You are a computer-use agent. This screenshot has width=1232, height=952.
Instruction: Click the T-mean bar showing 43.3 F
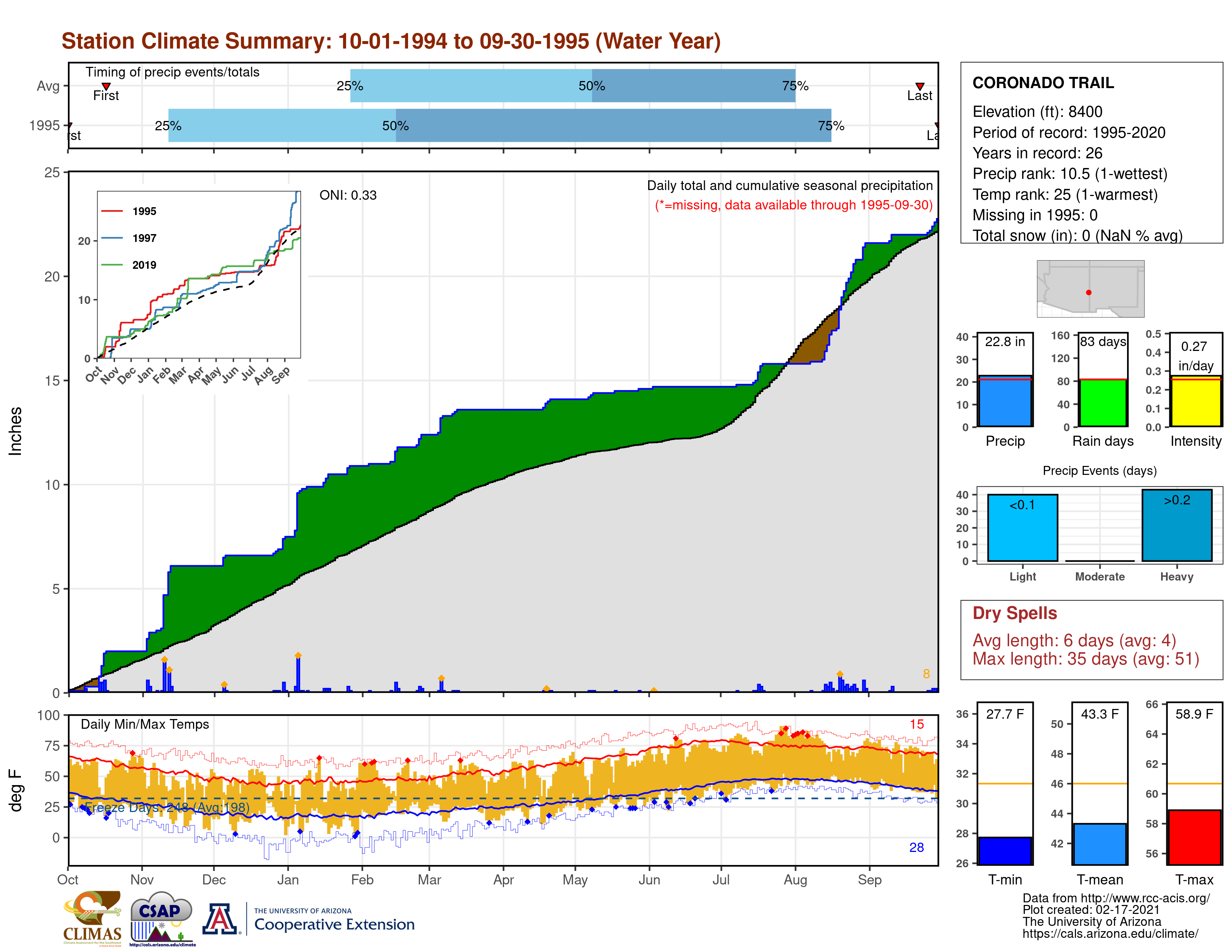point(1099,844)
